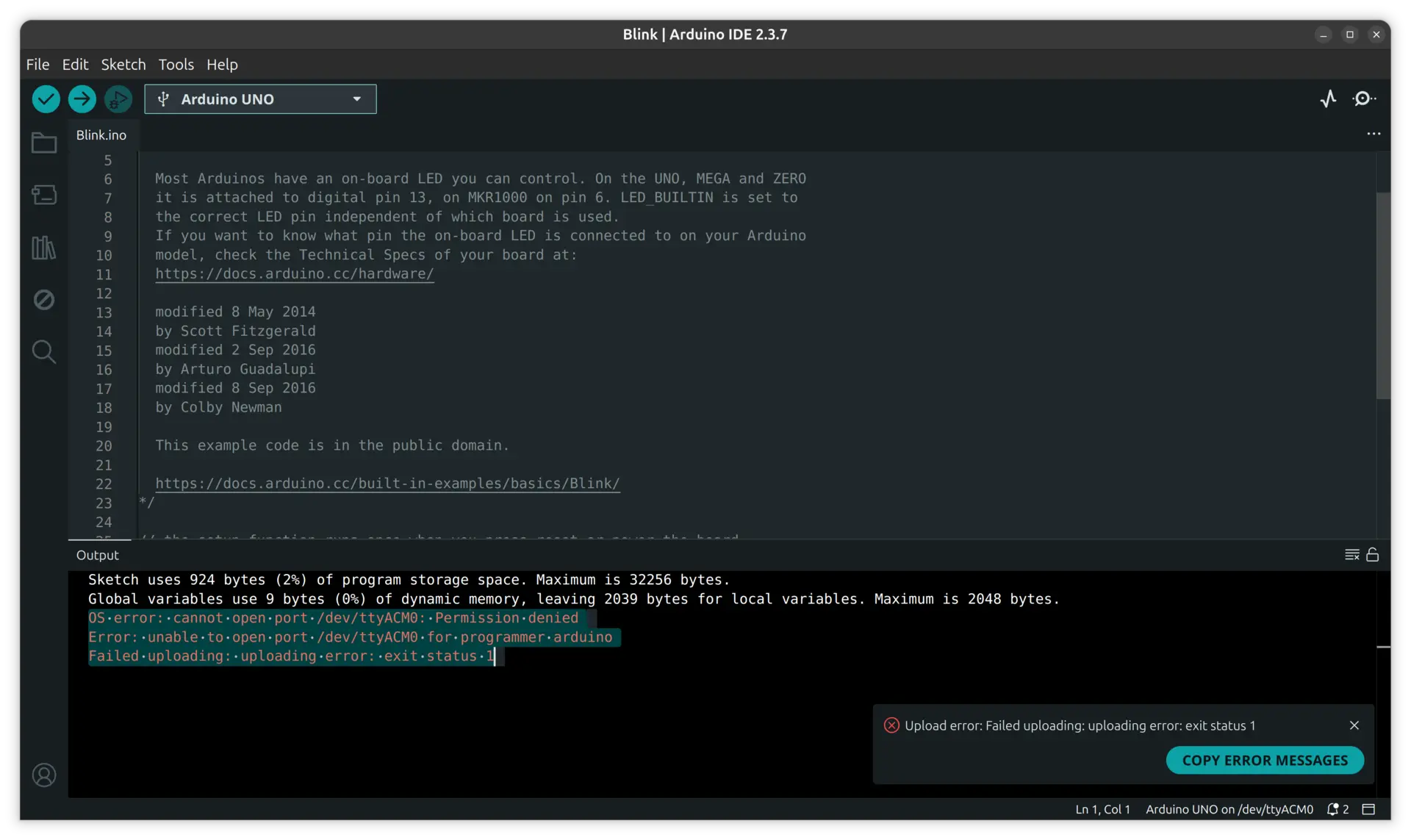Open the editor's more actions menu
This screenshot has height=840, width=1411.
point(1374,134)
